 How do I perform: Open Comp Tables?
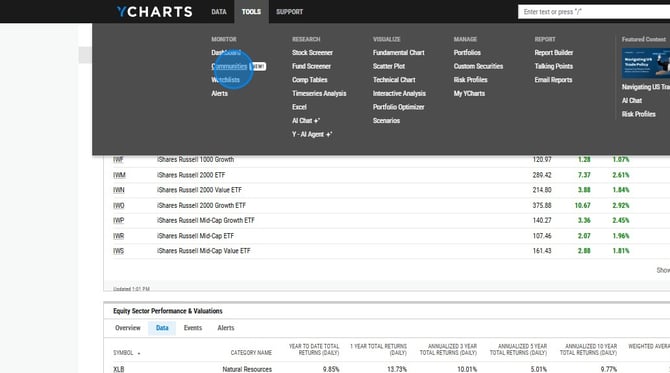tap(310, 80)
